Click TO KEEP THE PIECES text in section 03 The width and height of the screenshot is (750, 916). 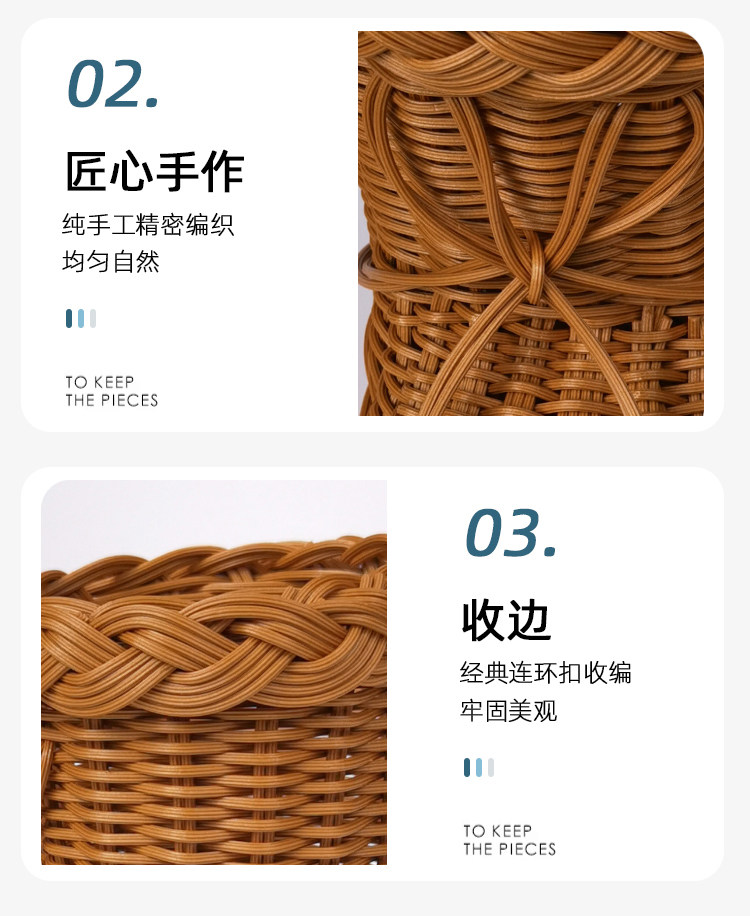[509, 840]
